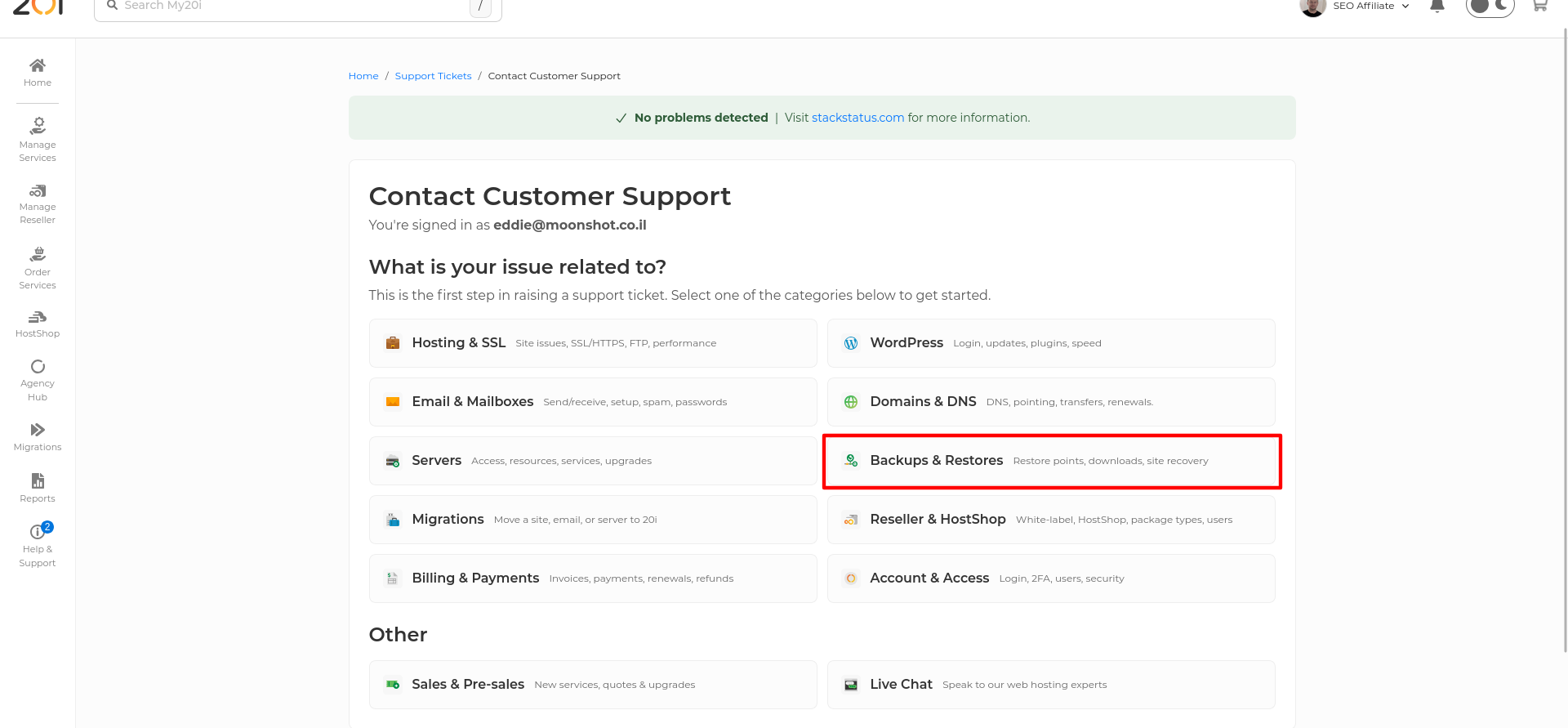Select WordPress category

point(1051,343)
